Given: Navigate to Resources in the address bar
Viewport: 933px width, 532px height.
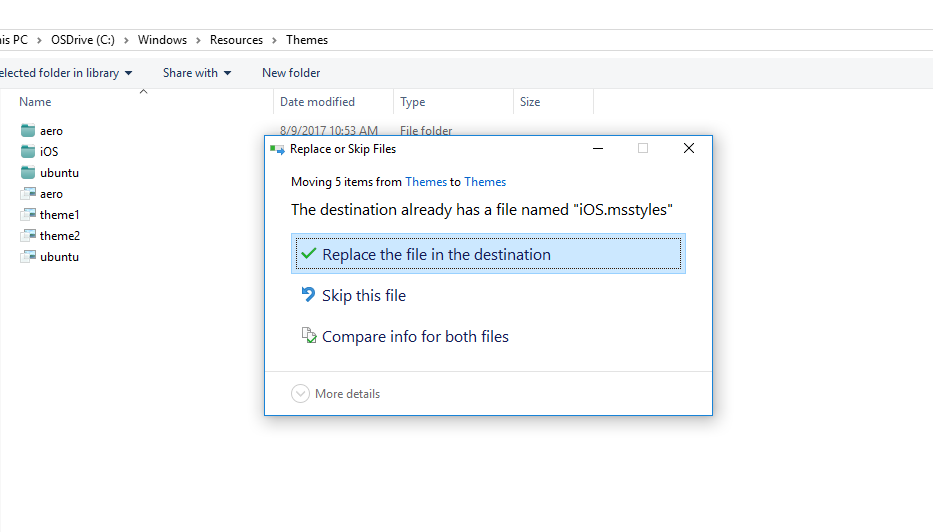Looking at the screenshot, I should (x=236, y=40).
